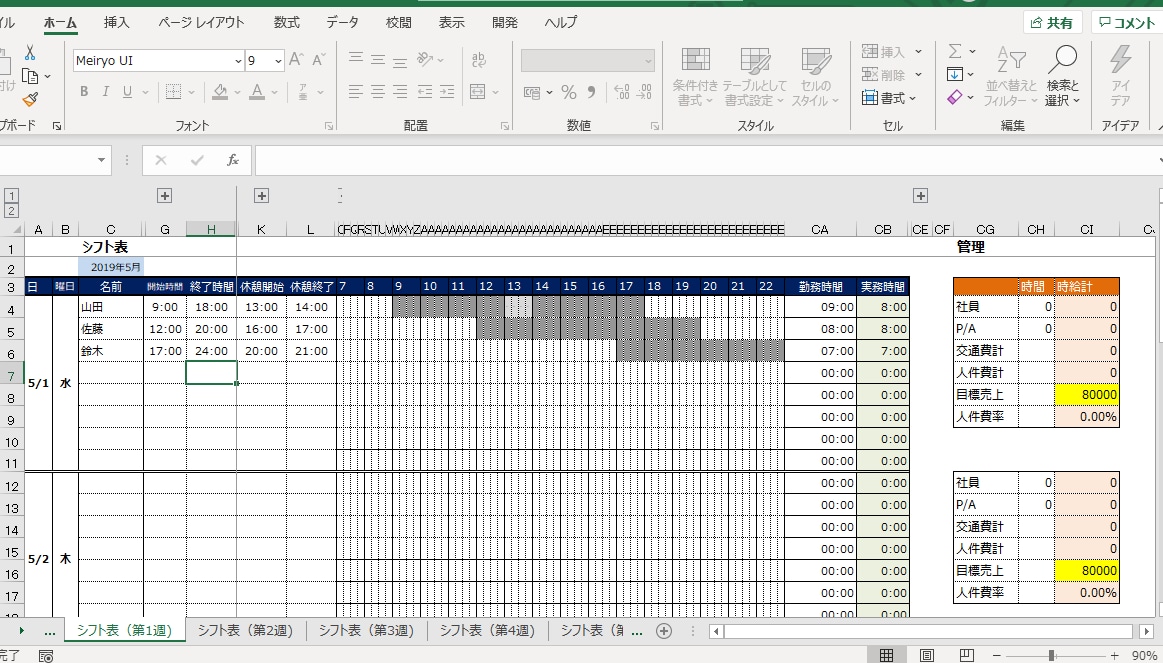Click the Cut scissors icon
The image size is (1163, 663).
tap(30, 52)
